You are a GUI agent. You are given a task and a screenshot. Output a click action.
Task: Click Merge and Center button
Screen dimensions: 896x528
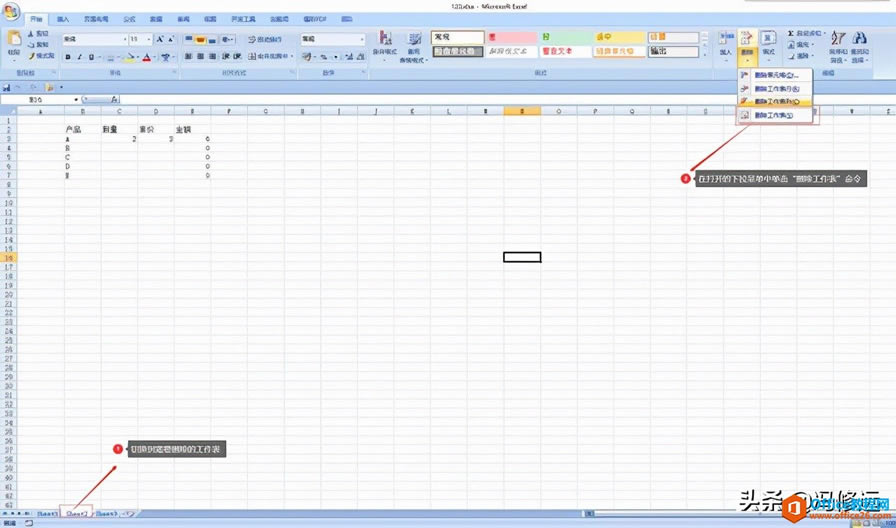tap(271, 57)
